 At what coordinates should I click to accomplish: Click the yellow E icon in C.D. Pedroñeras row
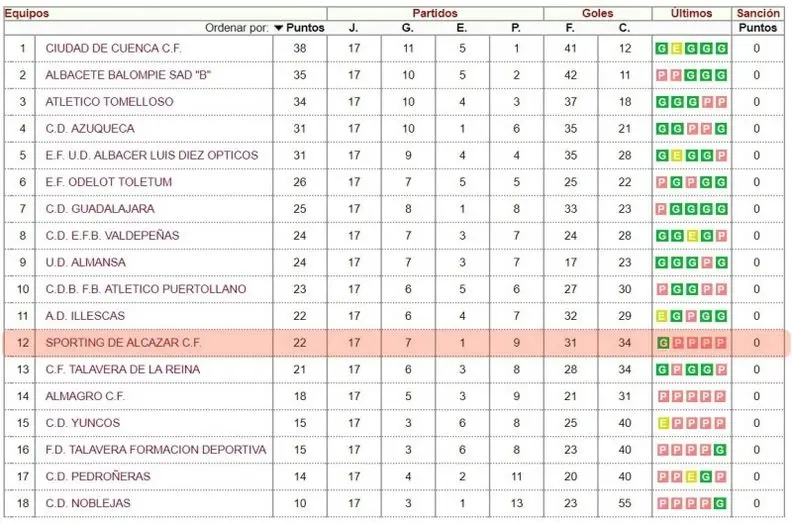pyautogui.click(x=692, y=476)
